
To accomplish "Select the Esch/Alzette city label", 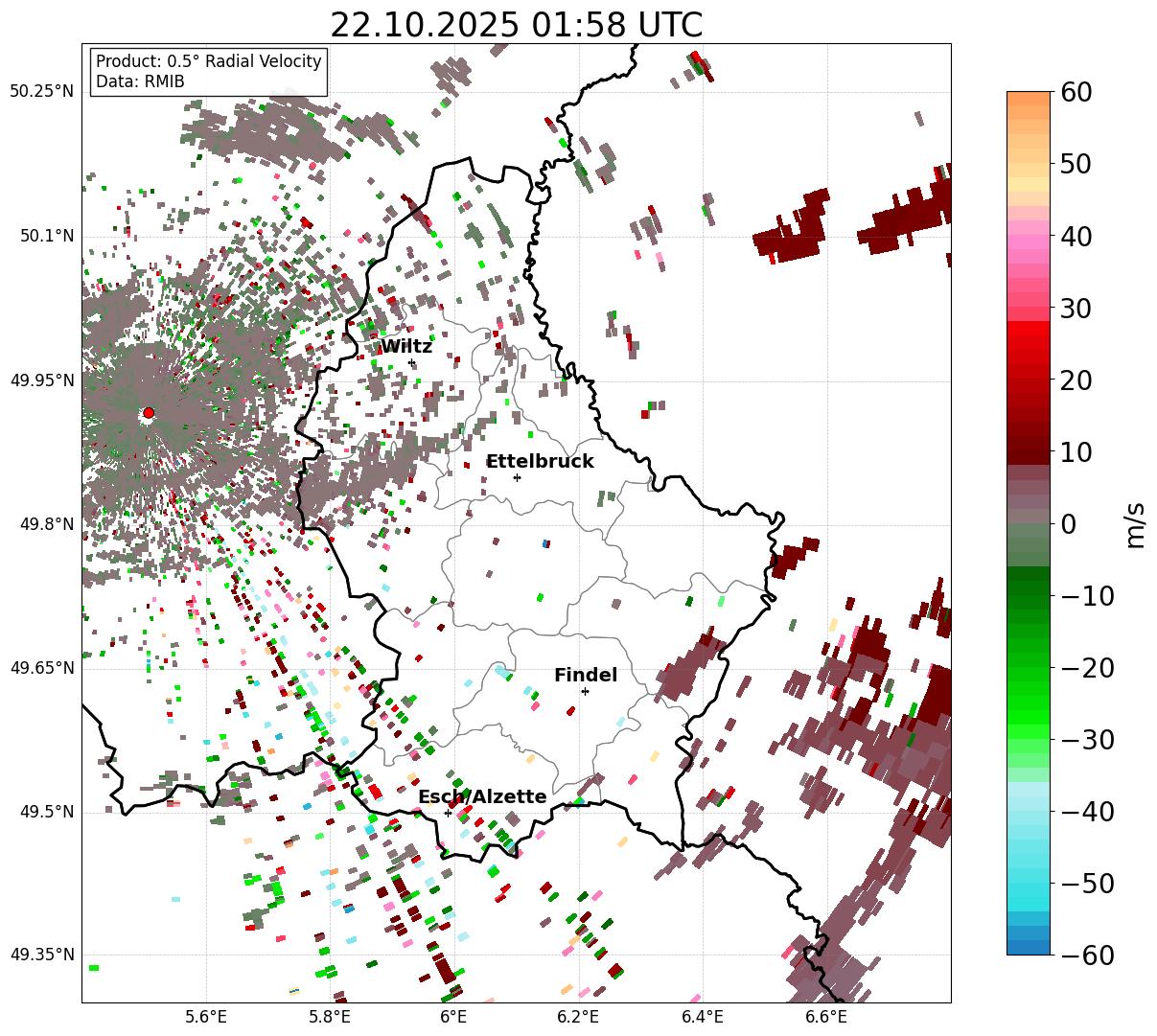I will click(482, 797).
